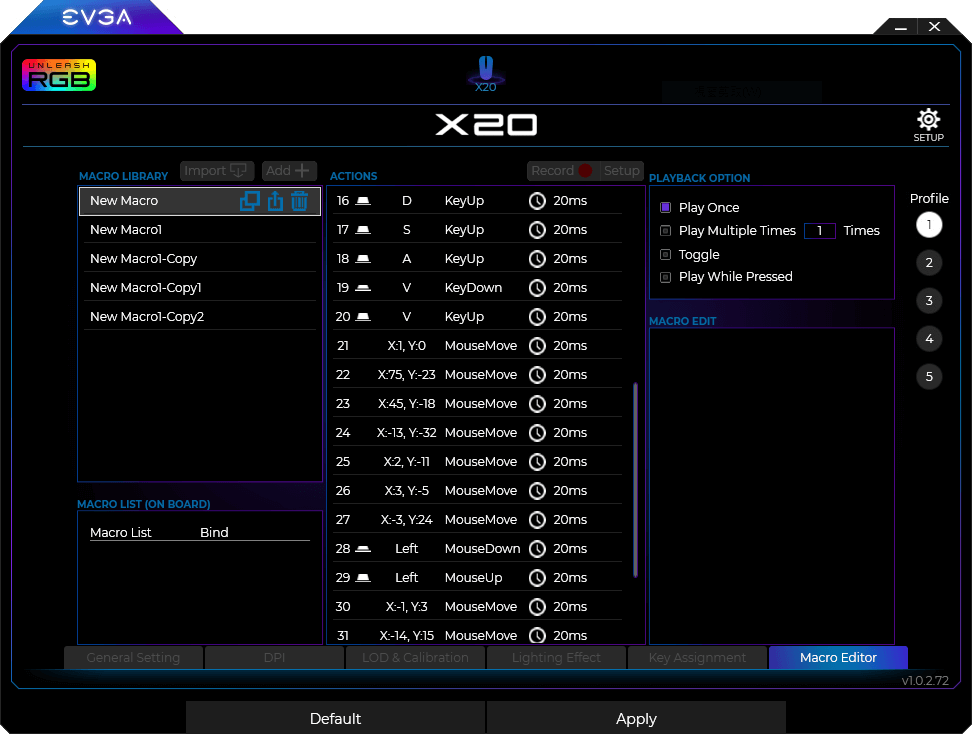Click button icon on row 28 MouseDown
972x734 pixels.
point(363,549)
